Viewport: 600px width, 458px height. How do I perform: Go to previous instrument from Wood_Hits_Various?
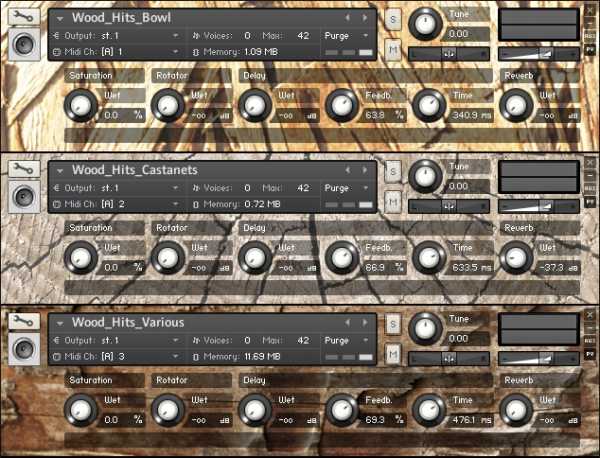(x=347, y=322)
